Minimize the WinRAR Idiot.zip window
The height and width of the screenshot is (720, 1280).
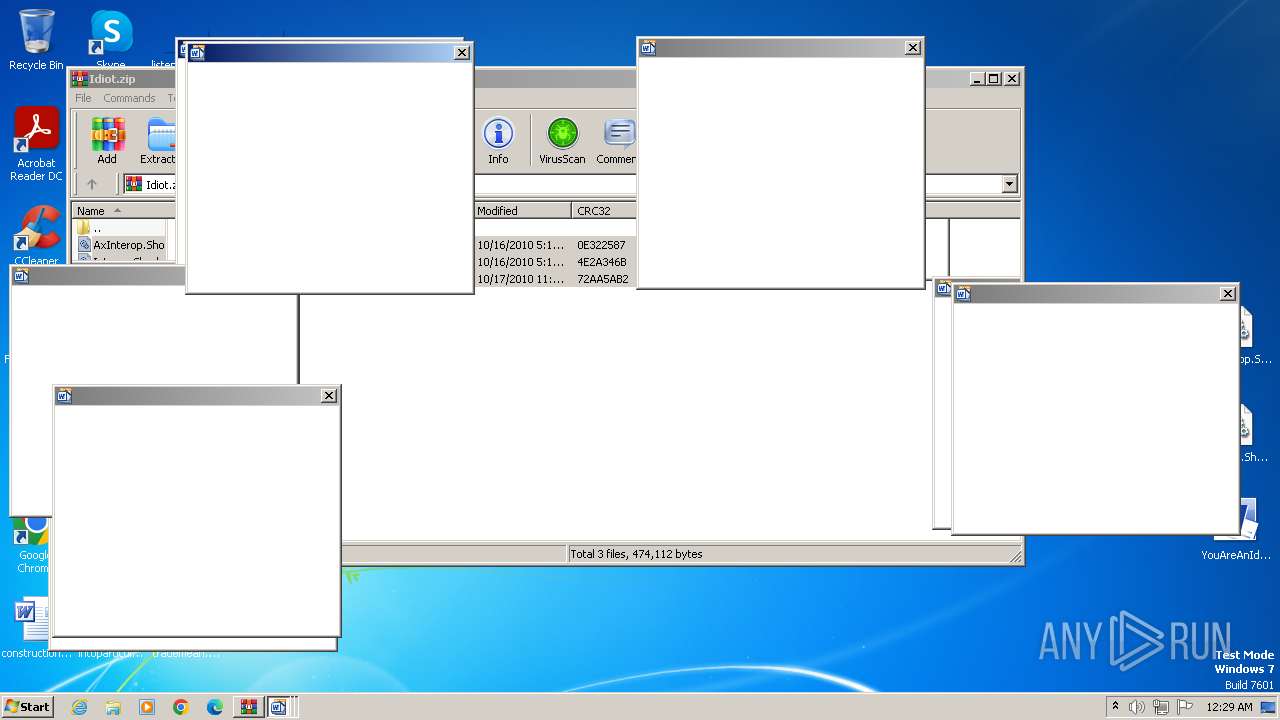pos(976,79)
